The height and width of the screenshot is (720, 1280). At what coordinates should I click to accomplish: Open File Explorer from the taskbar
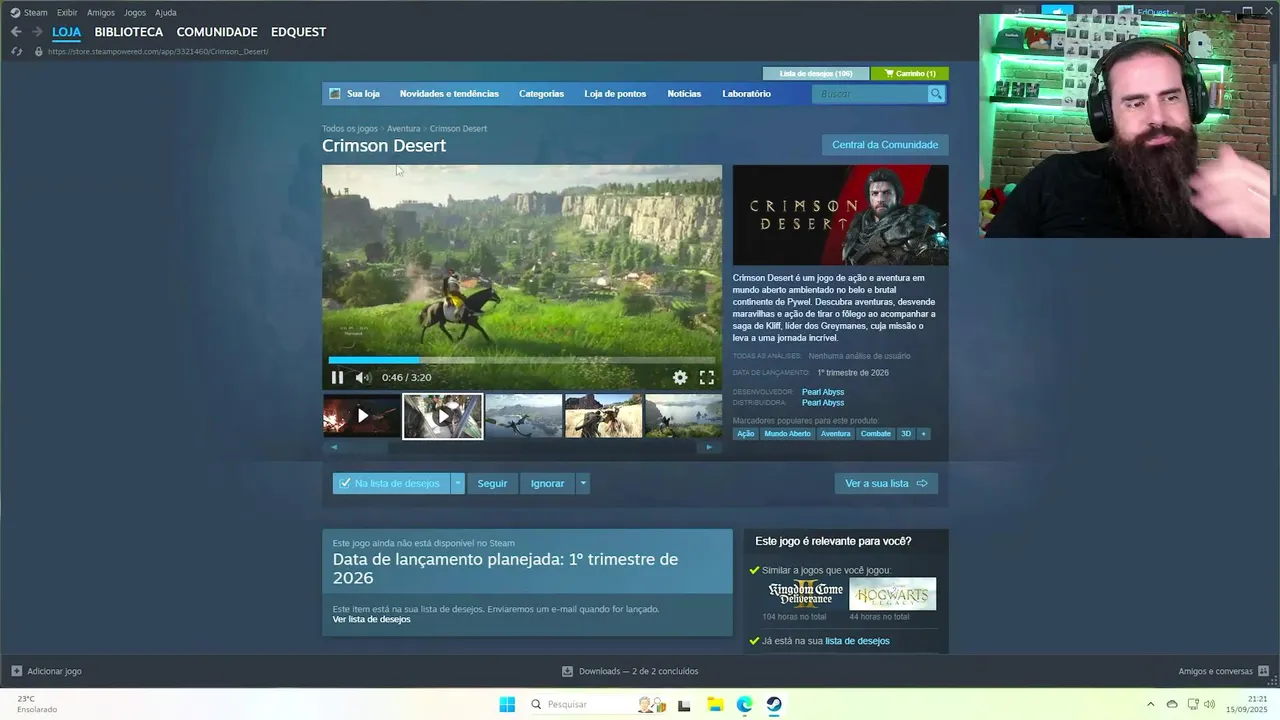[715, 704]
